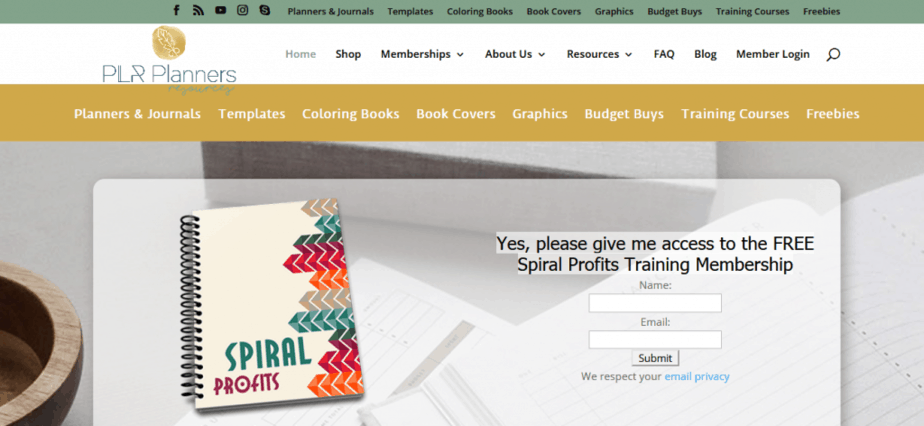
Task: Open the Instagram icon
Action: coord(242,10)
